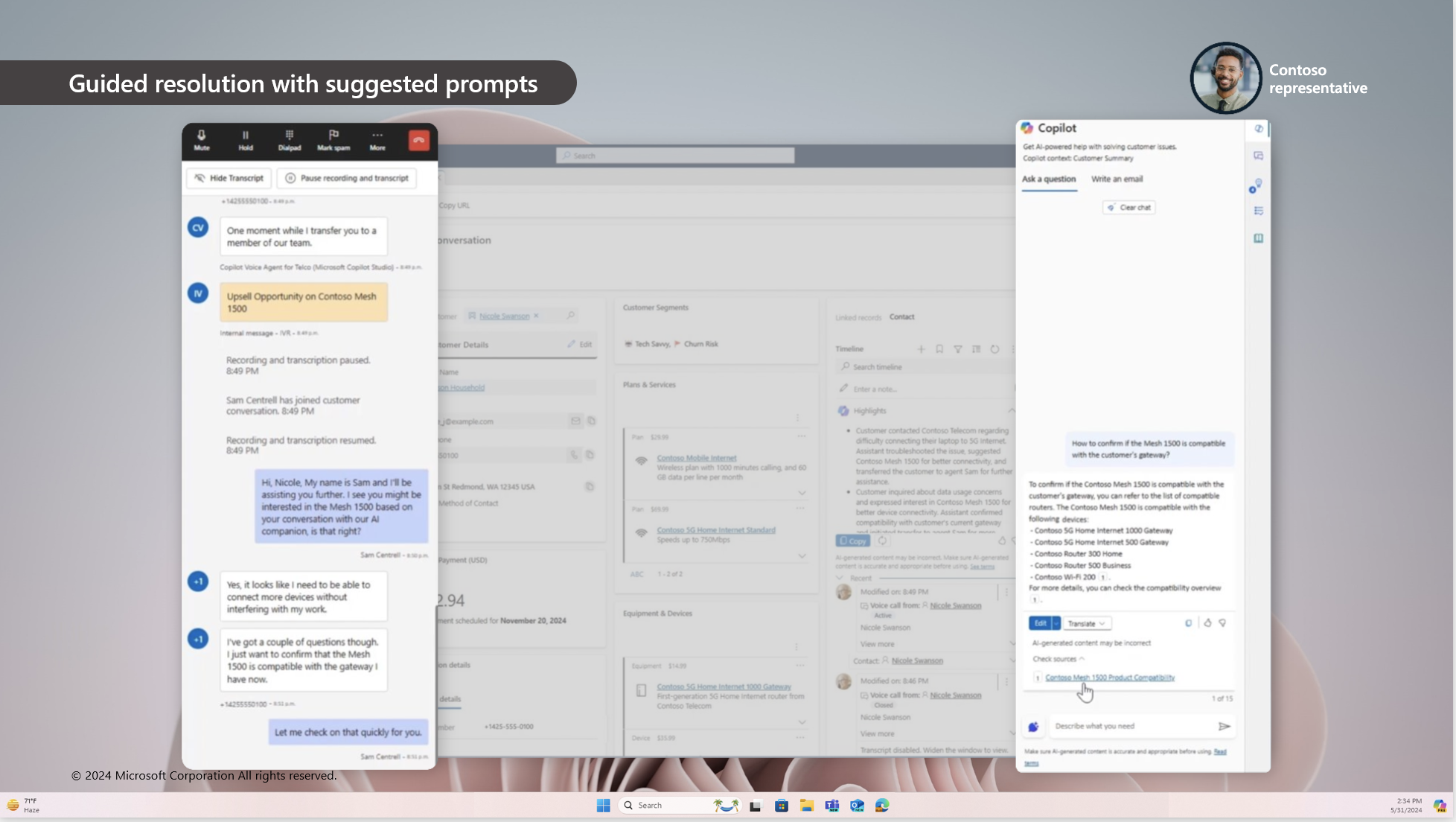
Task: Expand the 1000 Gateway equipment details
Action: 802,722
